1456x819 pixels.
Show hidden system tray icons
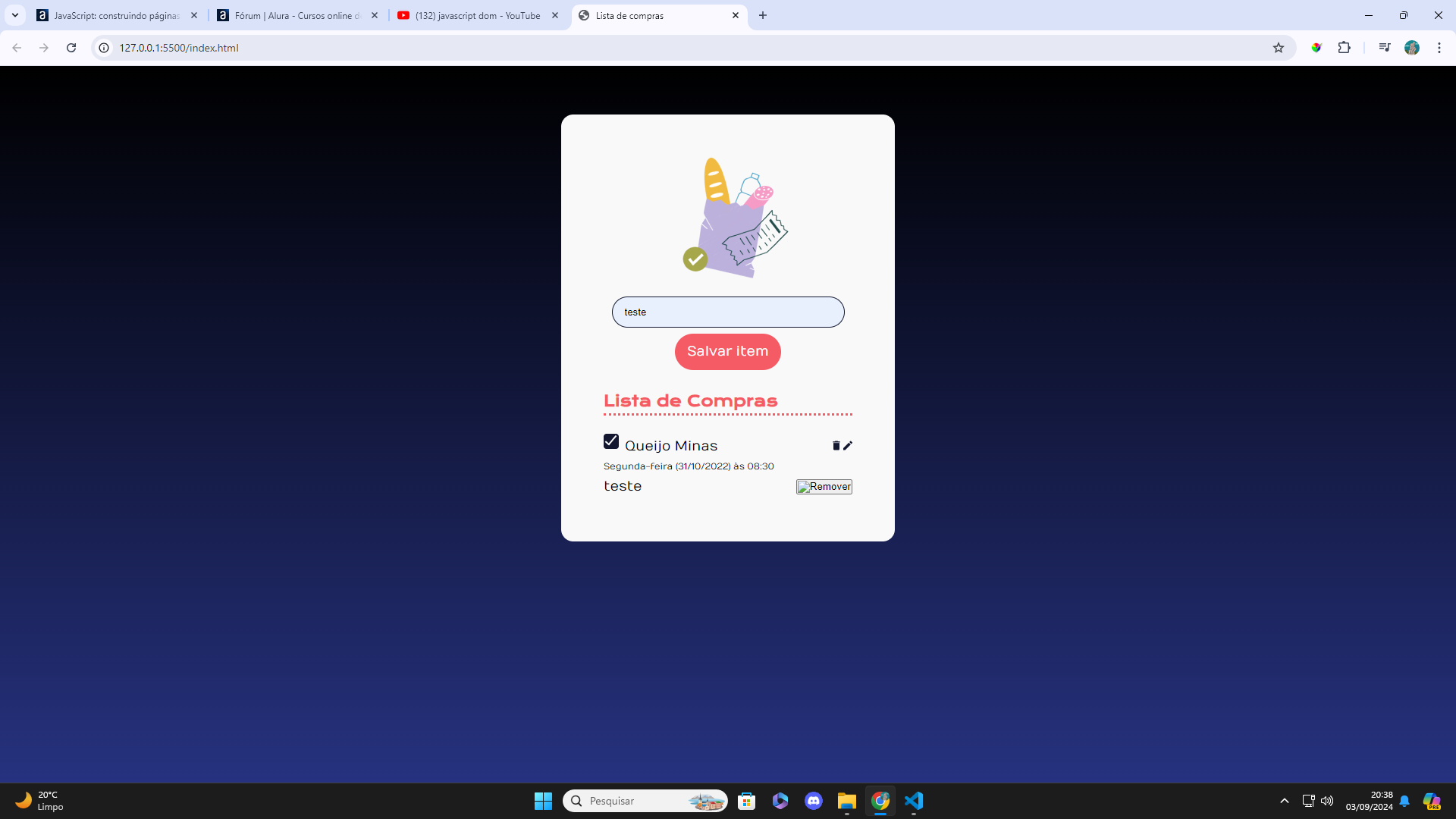pos(1285,801)
